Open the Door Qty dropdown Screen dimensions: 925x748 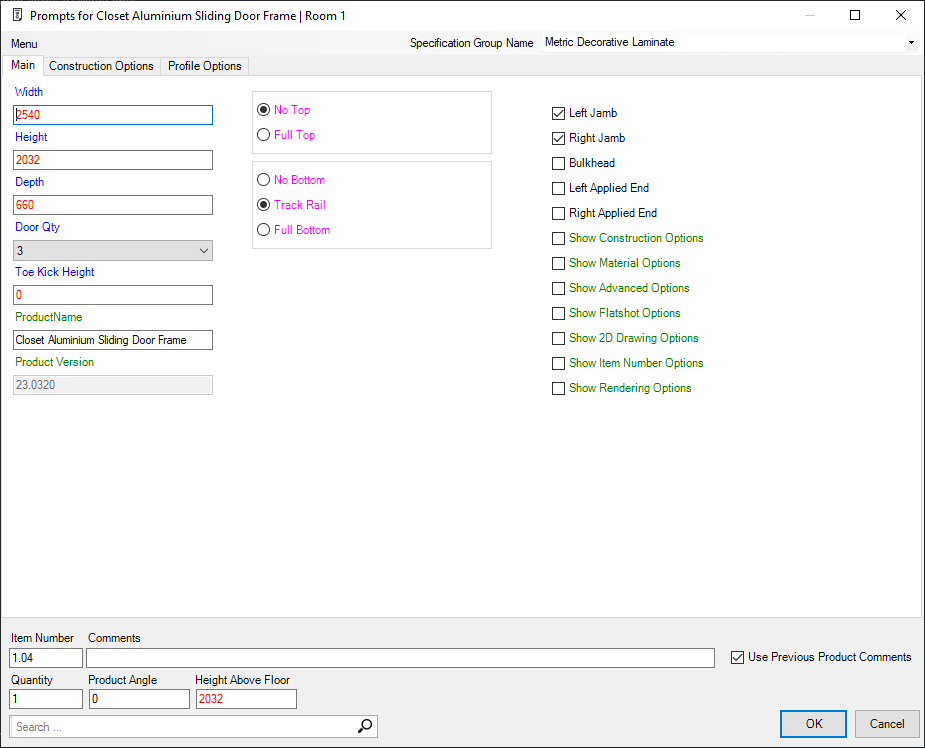113,250
